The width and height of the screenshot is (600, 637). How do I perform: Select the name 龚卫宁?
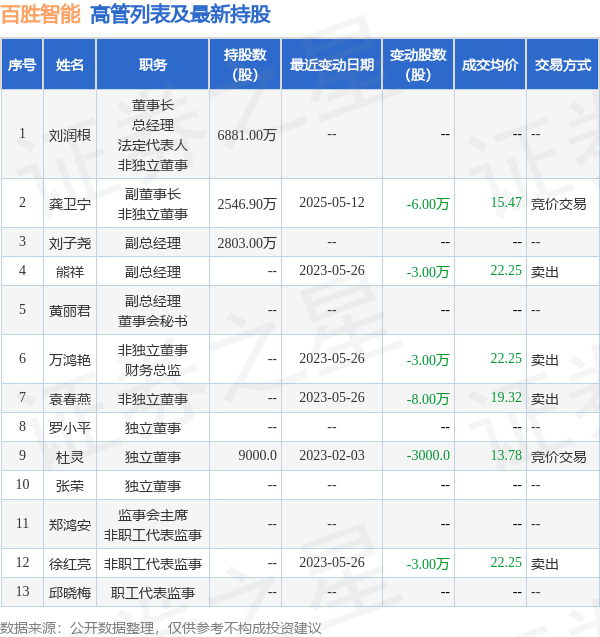[69, 204]
